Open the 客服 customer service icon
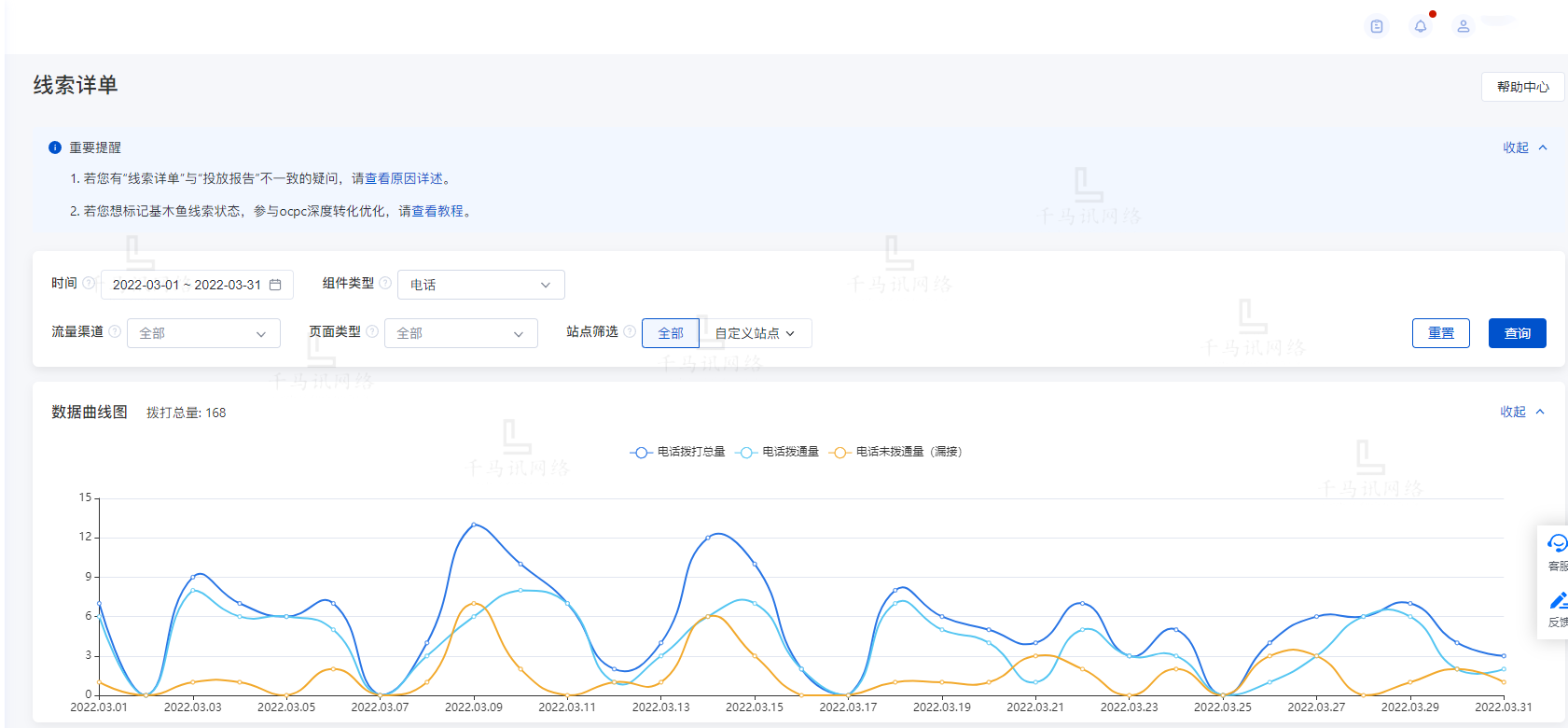Viewport: 1568px width, 728px height. [1557, 544]
